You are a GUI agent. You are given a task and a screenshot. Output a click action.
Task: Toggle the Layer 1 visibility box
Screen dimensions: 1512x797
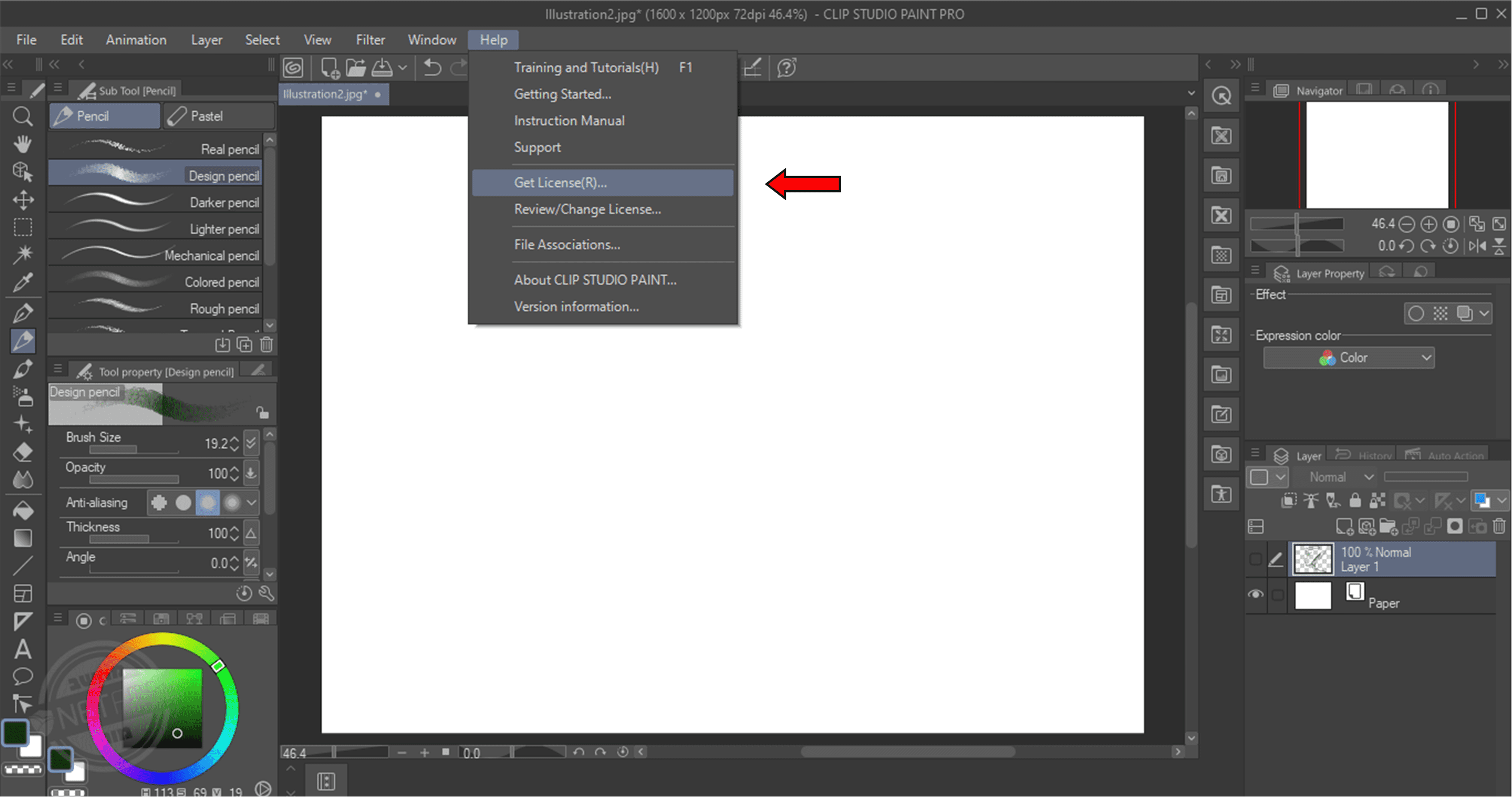point(1256,559)
